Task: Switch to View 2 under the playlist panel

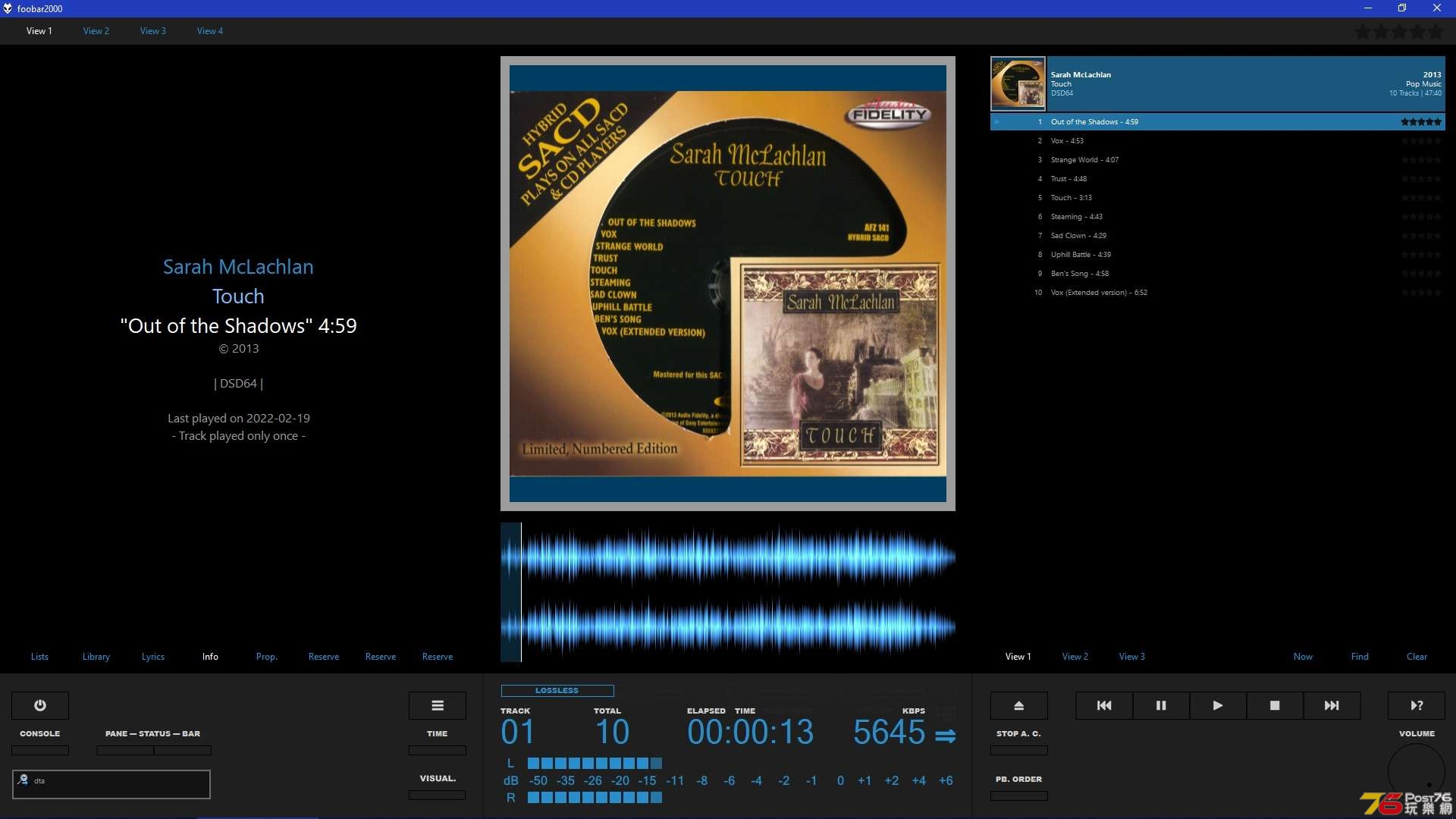Action: pos(1075,657)
